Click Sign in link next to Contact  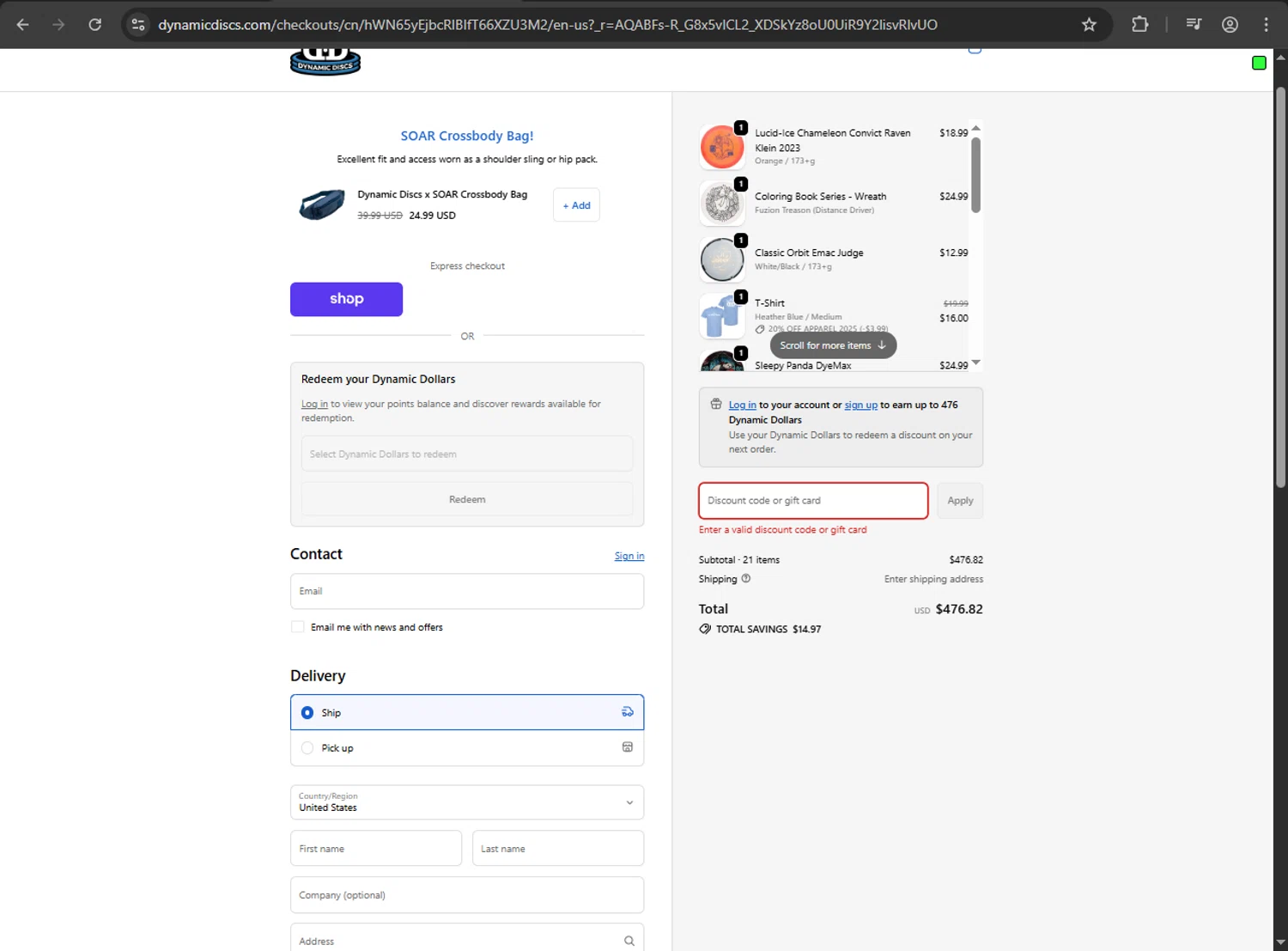pyautogui.click(x=629, y=556)
